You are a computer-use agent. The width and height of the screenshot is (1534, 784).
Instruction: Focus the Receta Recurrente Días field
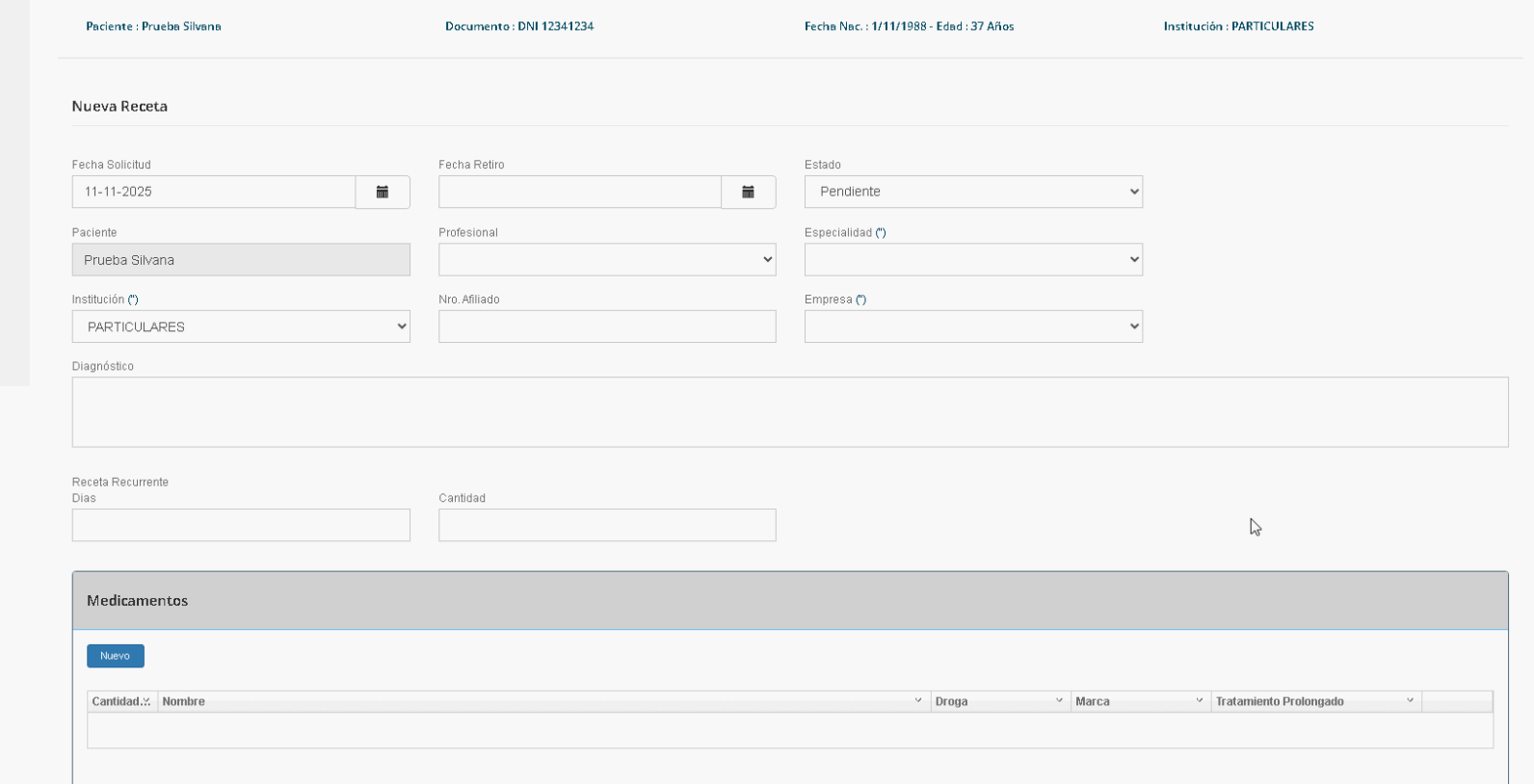[x=241, y=525]
